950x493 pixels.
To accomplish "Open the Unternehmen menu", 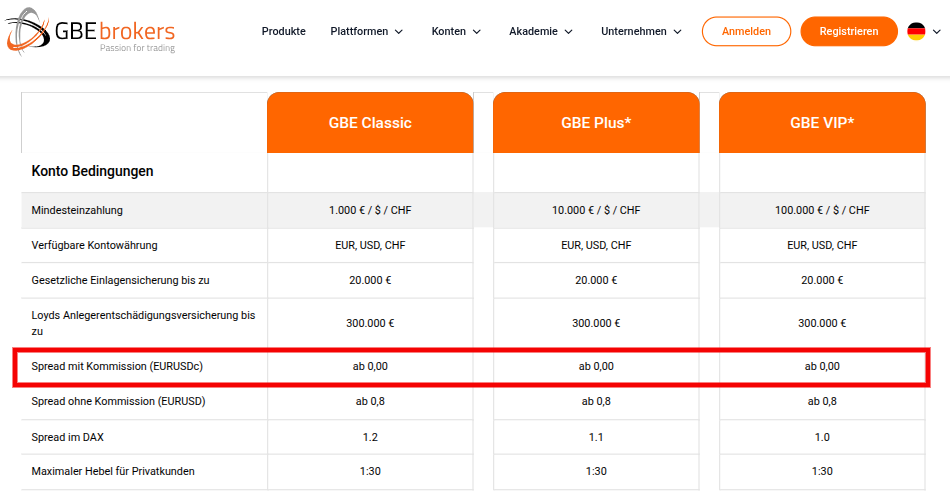I will pos(634,31).
